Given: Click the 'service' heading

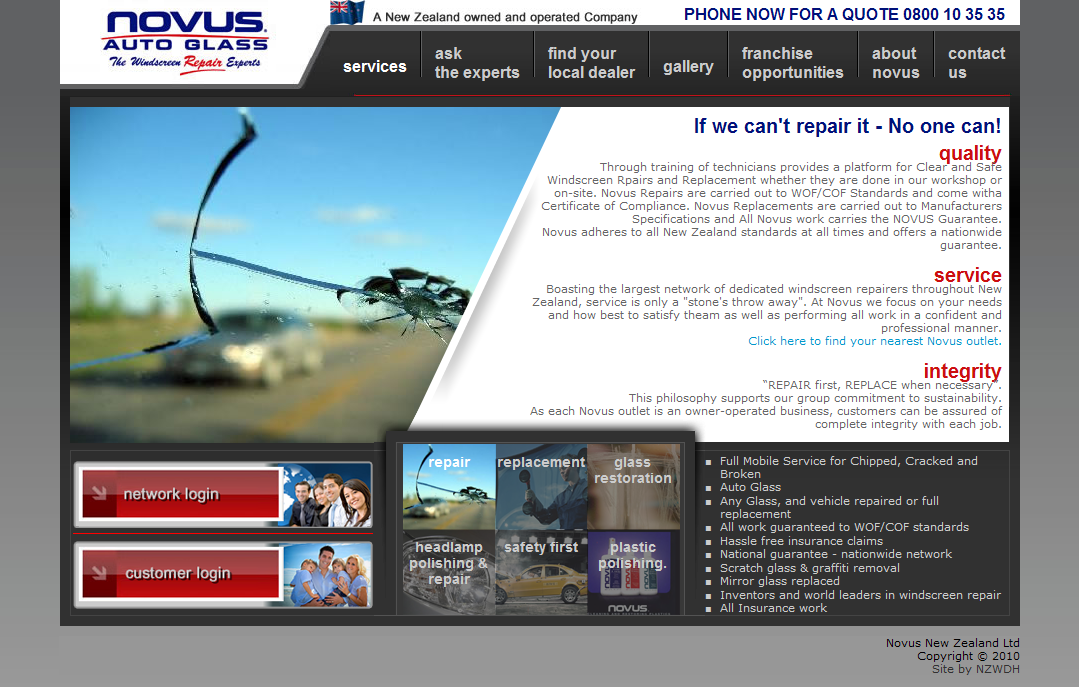Looking at the screenshot, I should (968, 275).
